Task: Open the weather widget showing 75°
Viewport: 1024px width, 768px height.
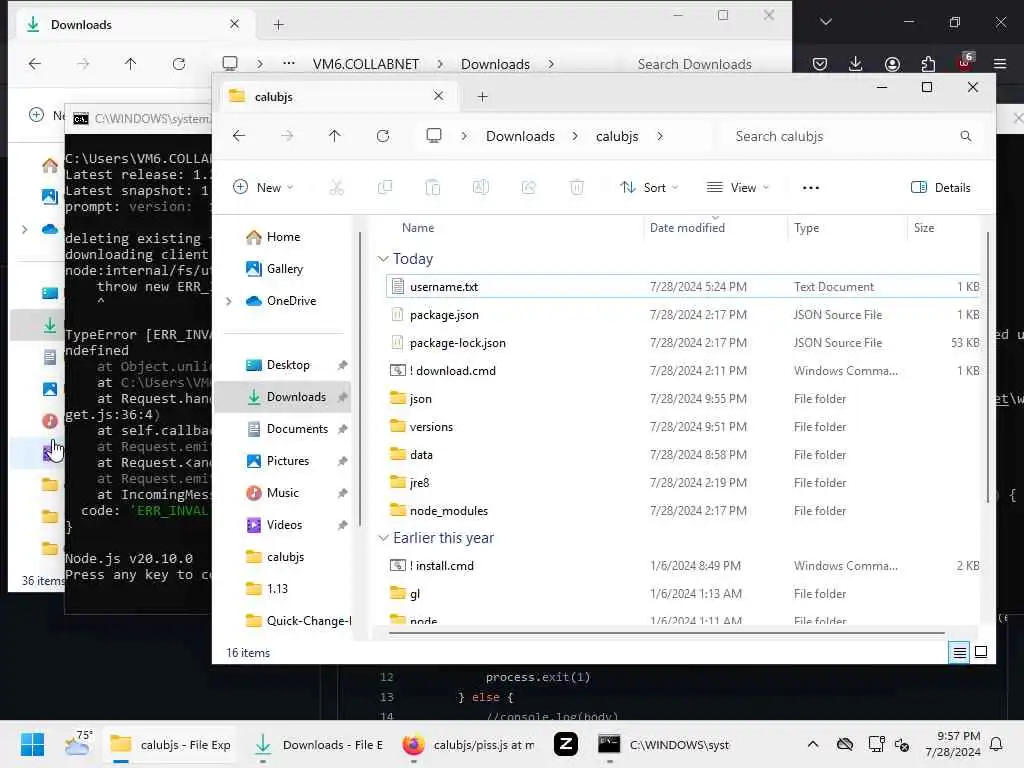Action: [78, 744]
